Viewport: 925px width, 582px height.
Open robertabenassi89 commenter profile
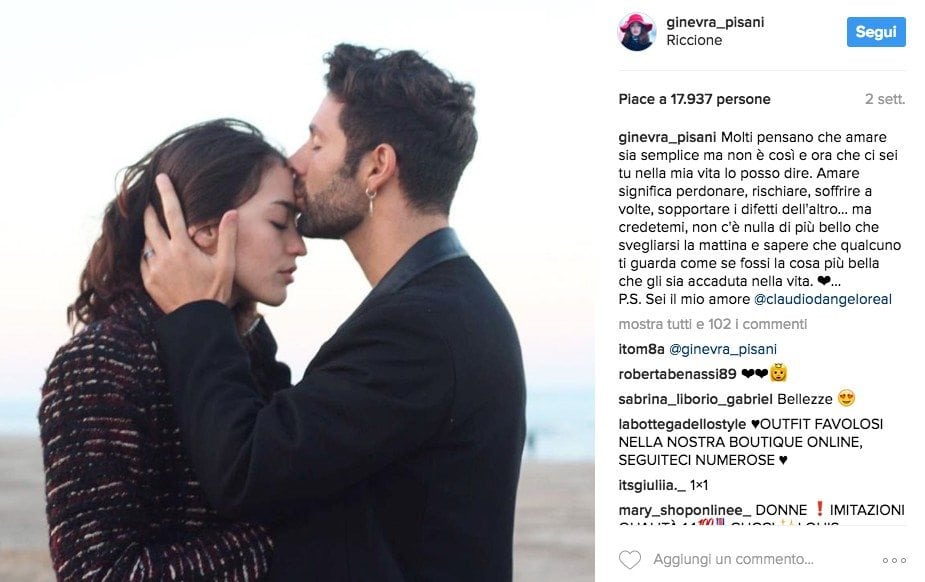677,374
